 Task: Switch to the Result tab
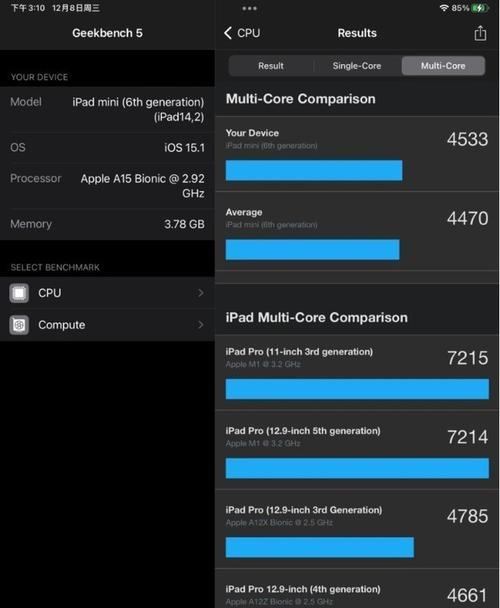(271, 66)
